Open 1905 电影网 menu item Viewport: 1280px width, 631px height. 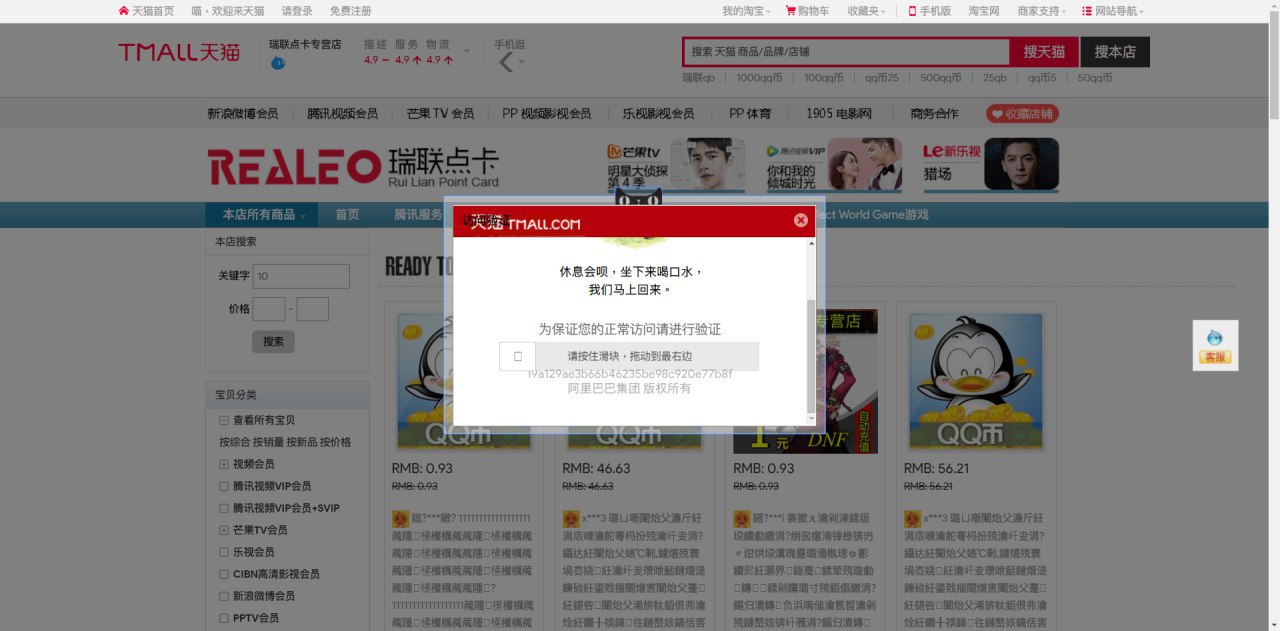coord(839,114)
